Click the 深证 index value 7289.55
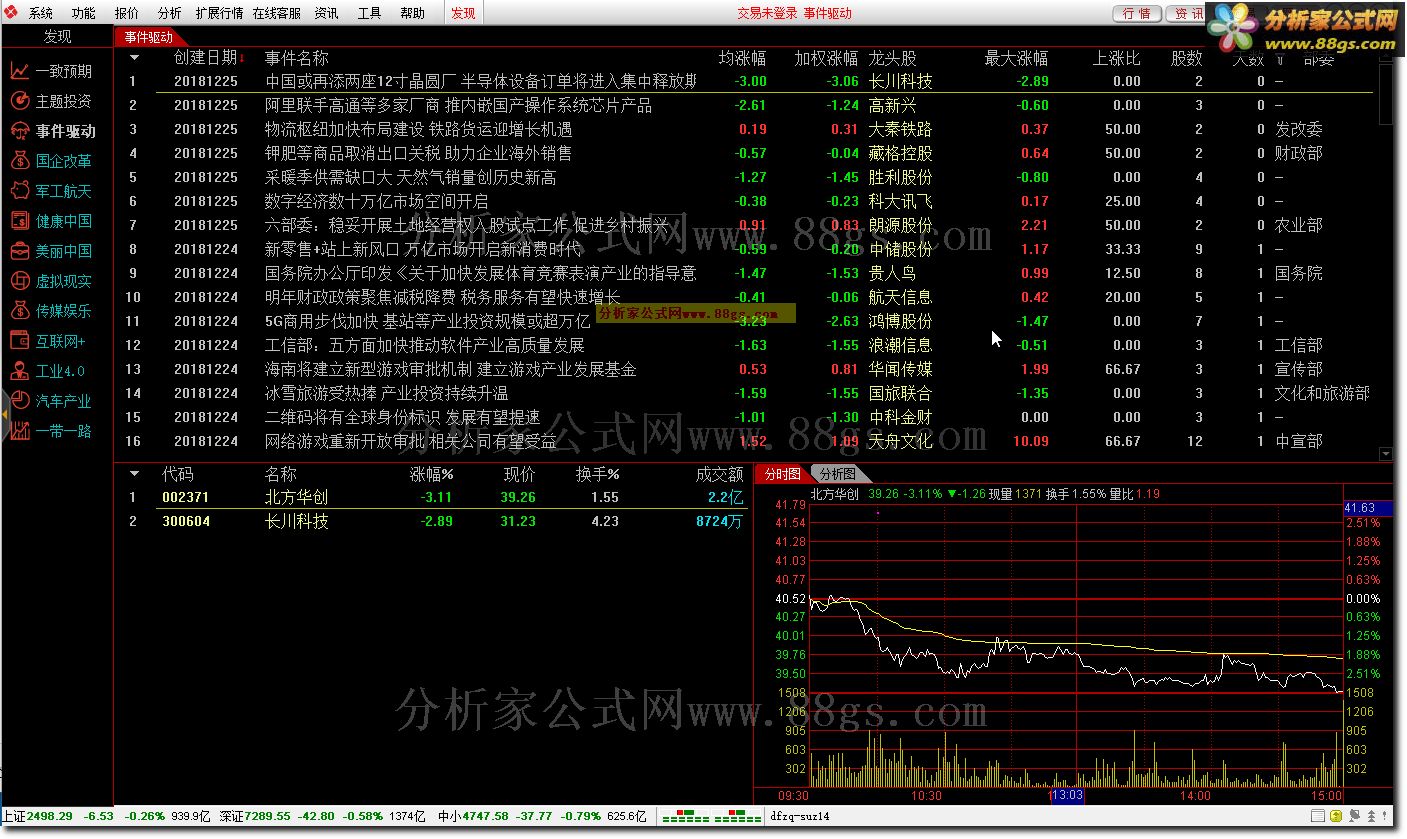 point(268,816)
